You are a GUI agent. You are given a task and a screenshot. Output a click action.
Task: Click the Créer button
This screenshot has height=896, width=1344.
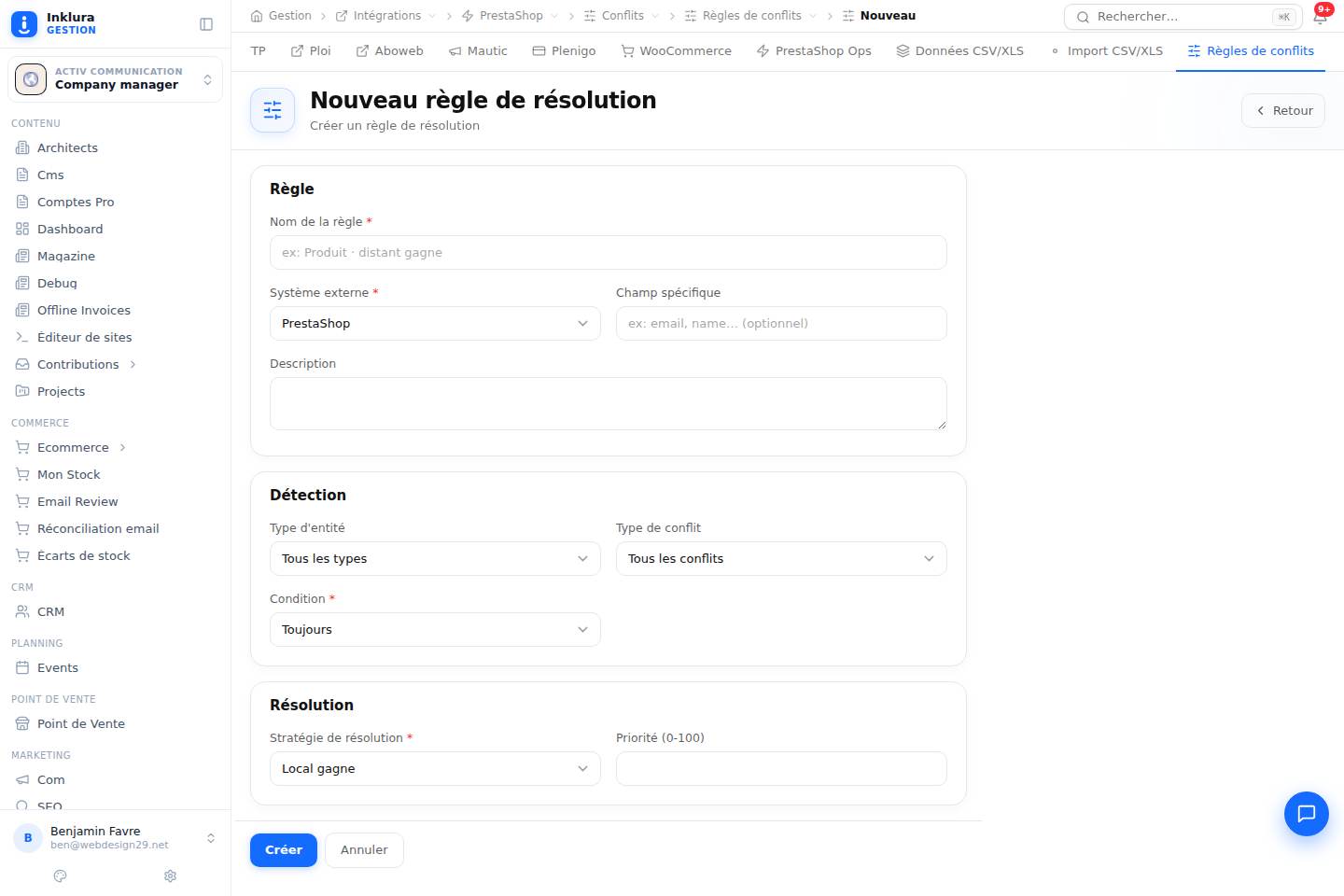tap(284, 850)
